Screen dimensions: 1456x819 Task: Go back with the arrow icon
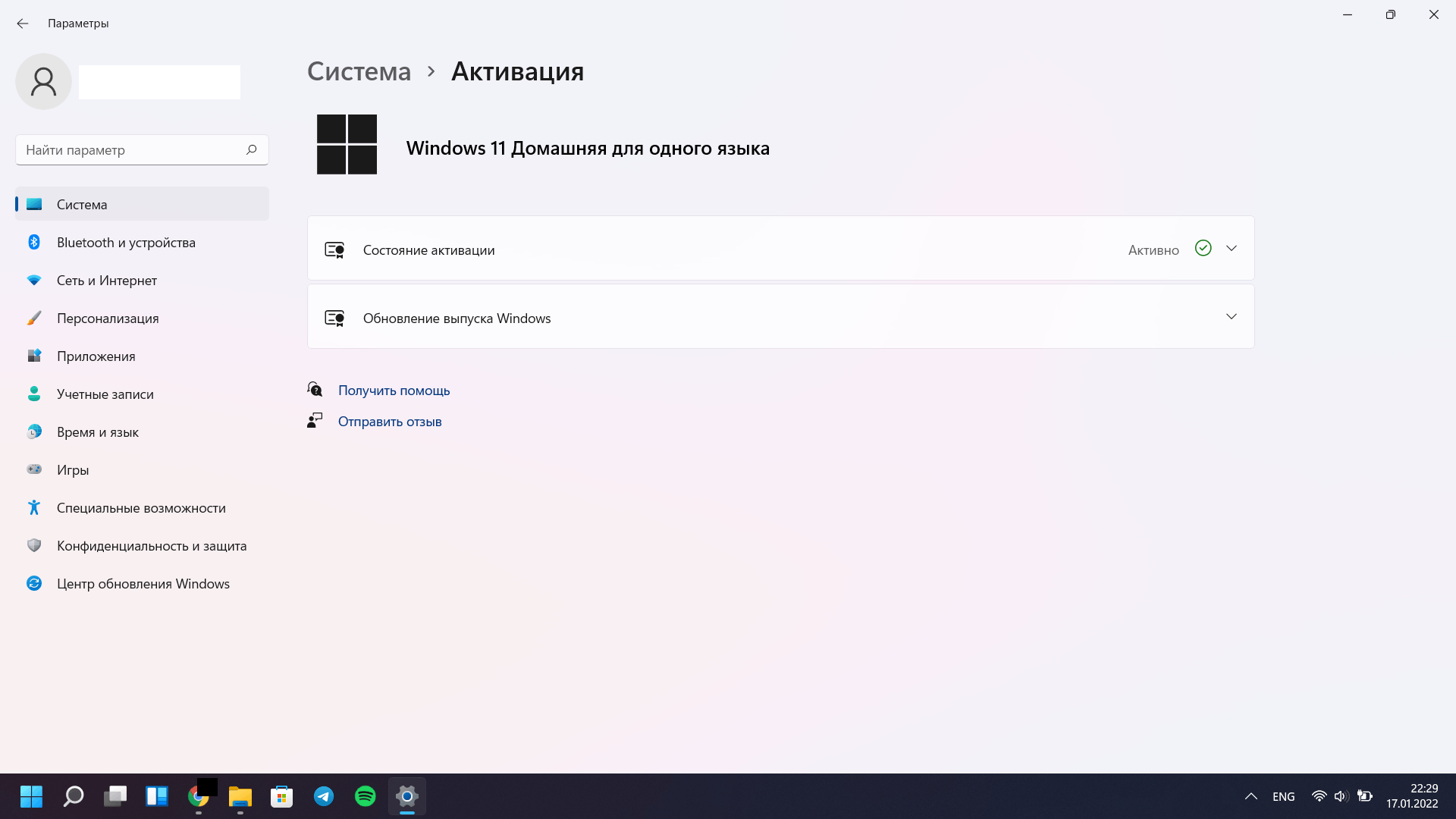coord(23,24)
